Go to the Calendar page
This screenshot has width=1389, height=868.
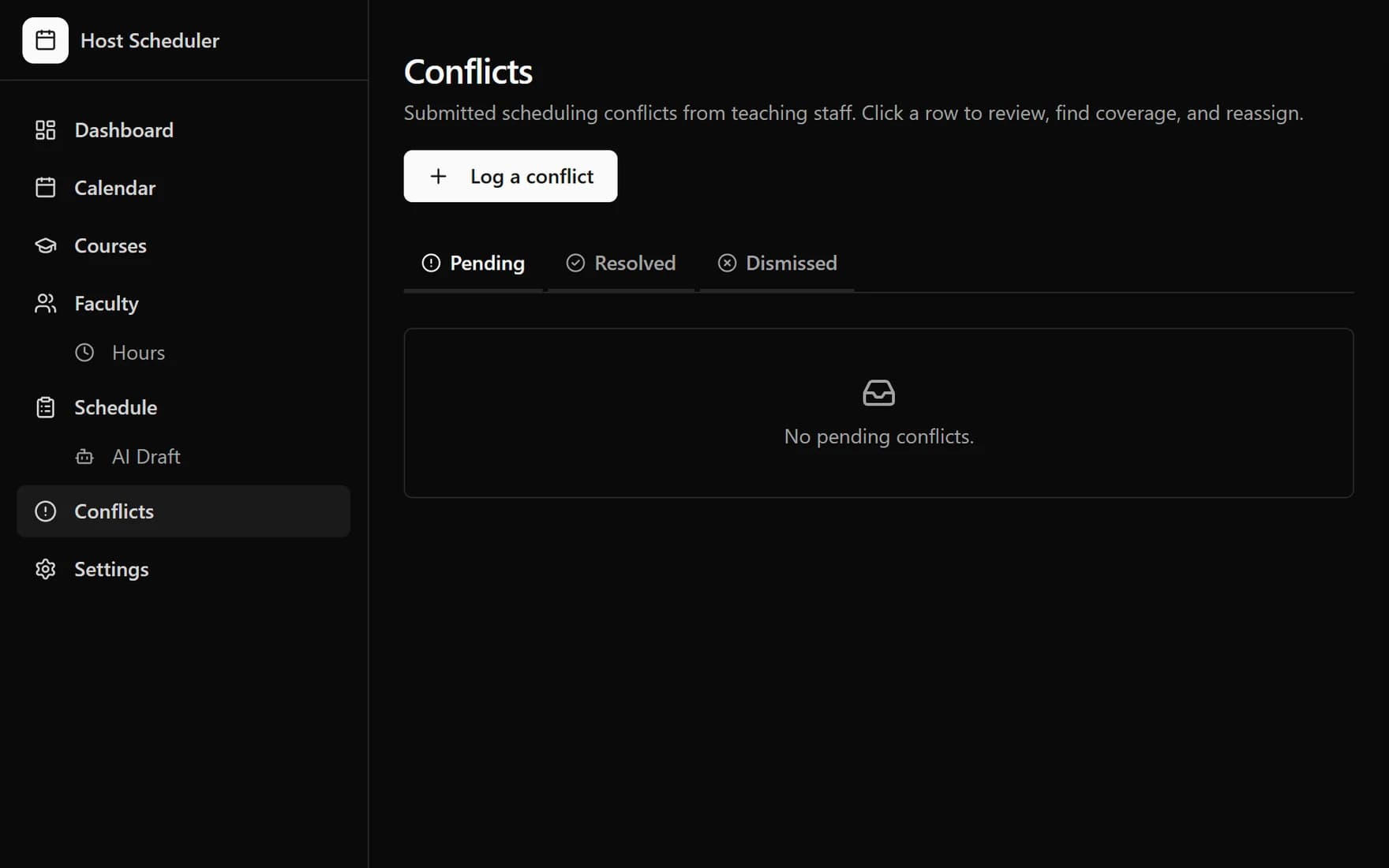183,188
